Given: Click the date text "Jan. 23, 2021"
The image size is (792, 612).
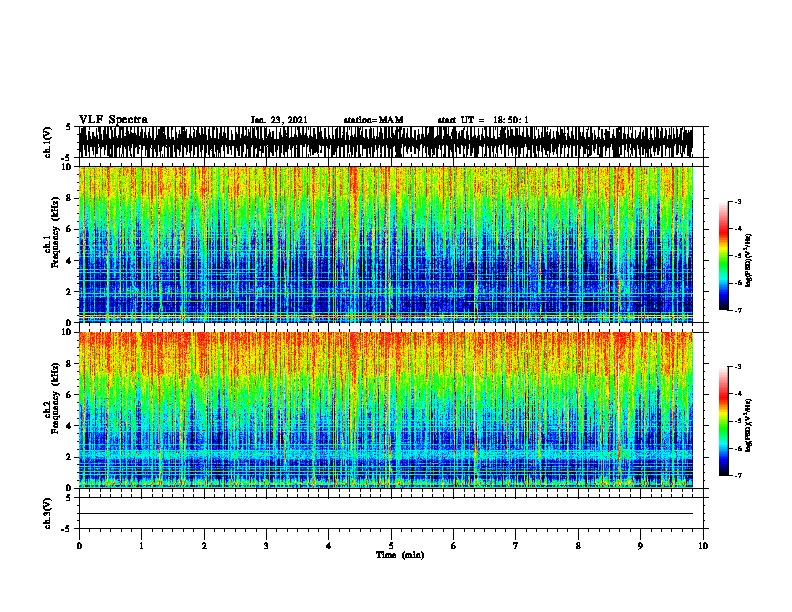Looking at the screenshot, I should (279, 120).
